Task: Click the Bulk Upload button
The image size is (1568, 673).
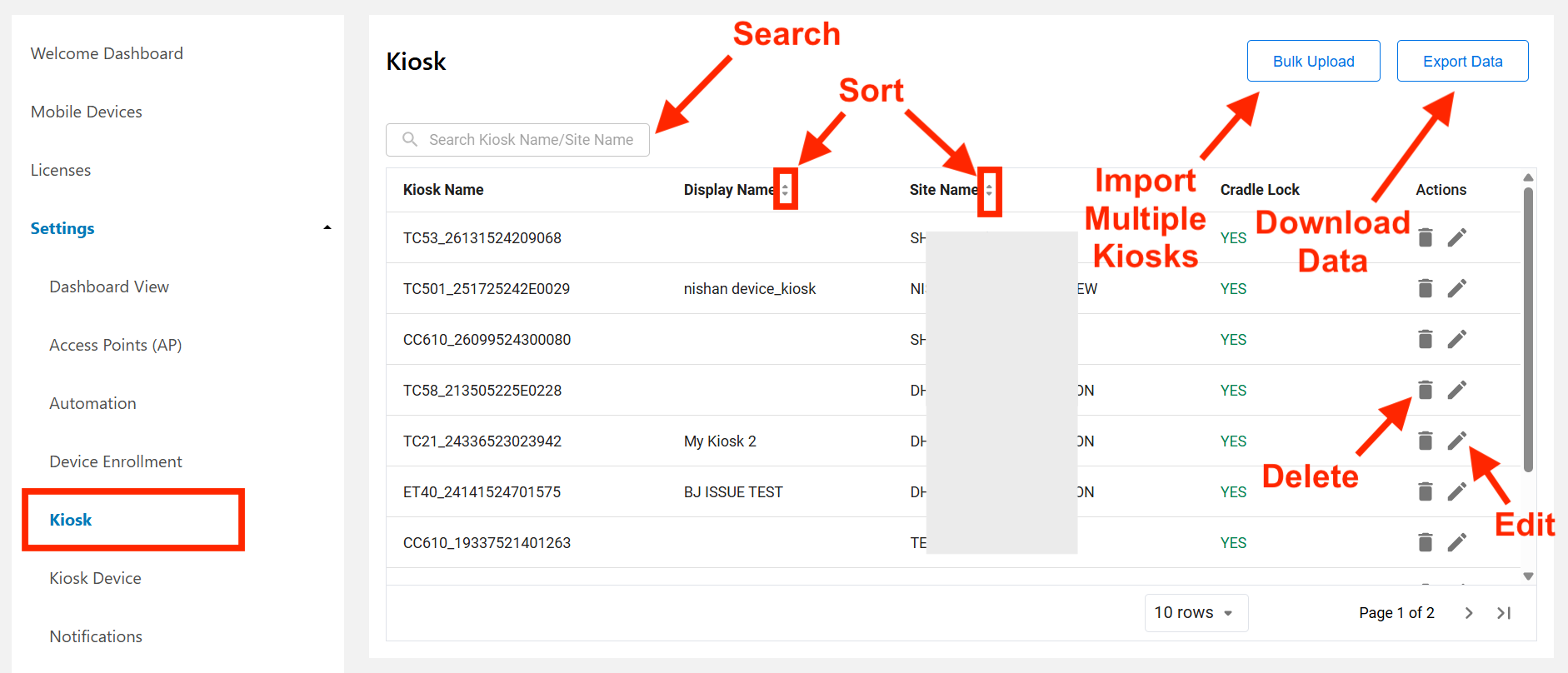Action: tap(1313, 61)
